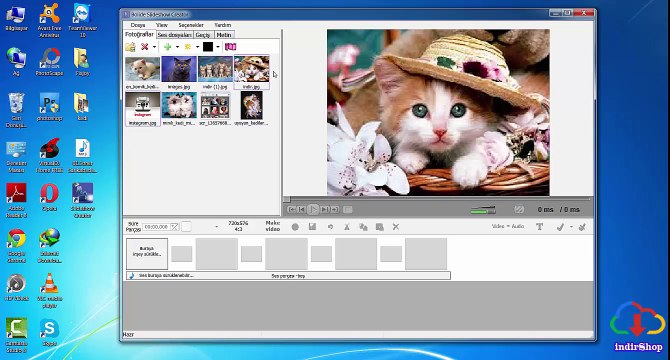Viewport: 670px width, 360px height.
Task: Open the Slideshow Creator desktop shortcut
Action: [82, 200]
